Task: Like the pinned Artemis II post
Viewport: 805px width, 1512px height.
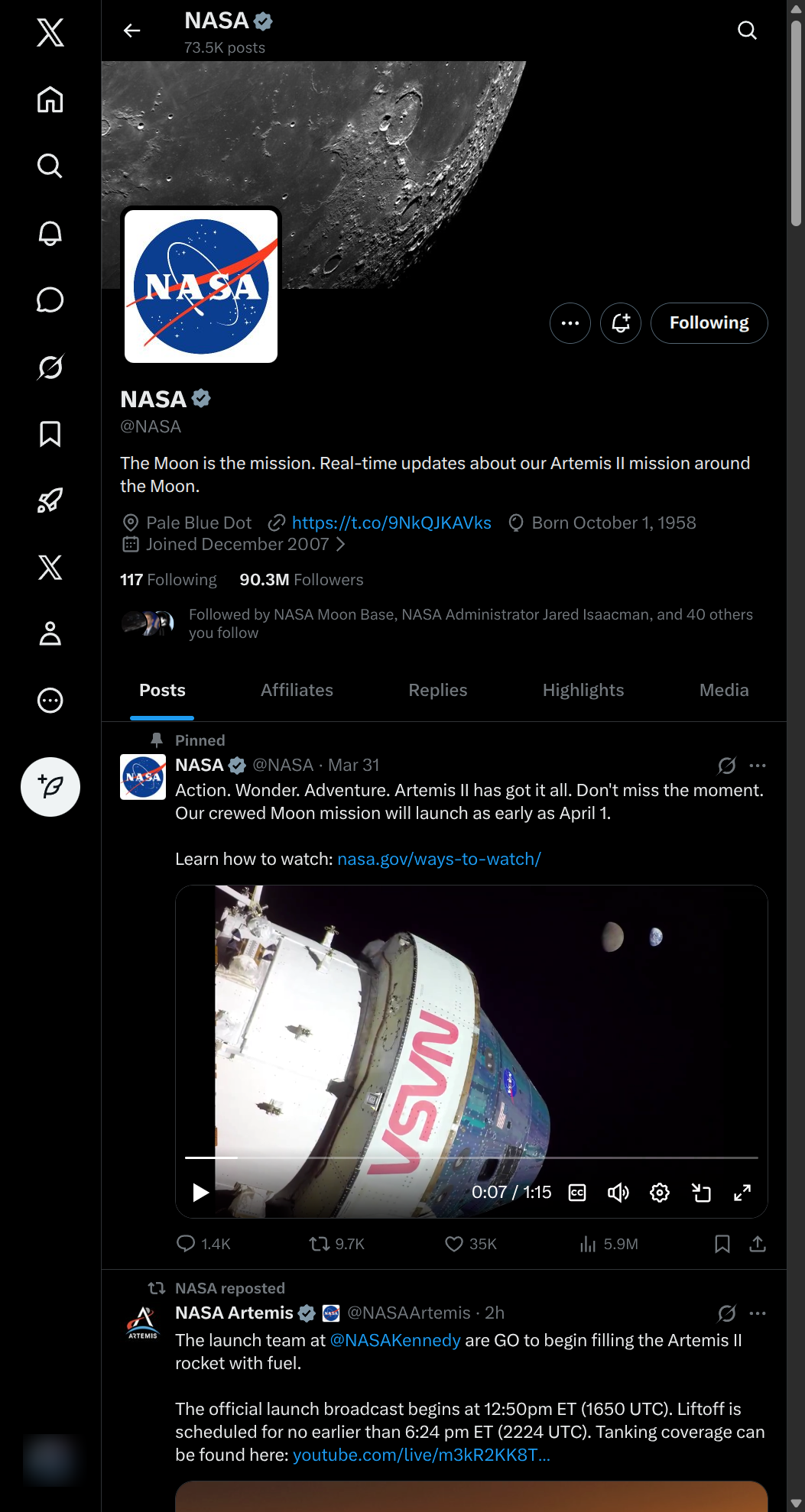Action: [454, 1244]
